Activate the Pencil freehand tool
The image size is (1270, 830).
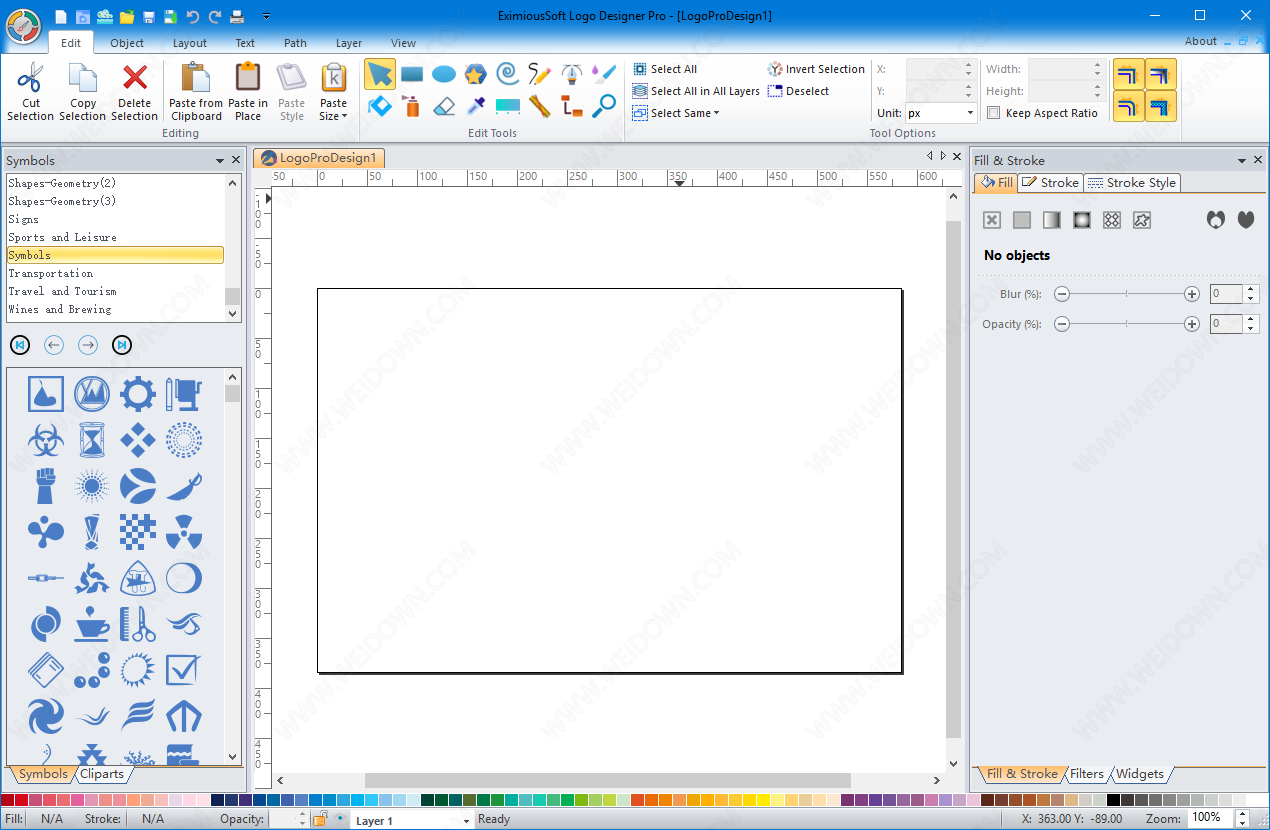point(540,74)
